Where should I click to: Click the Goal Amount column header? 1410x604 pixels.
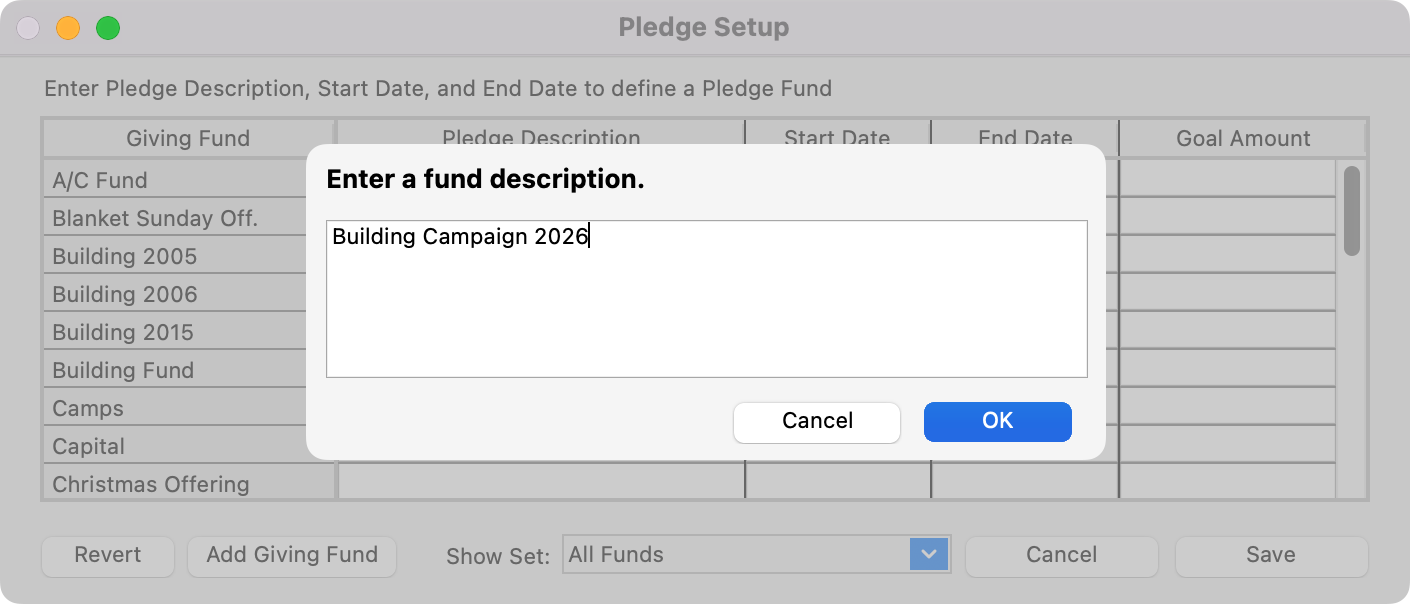tap(1241, 138)
